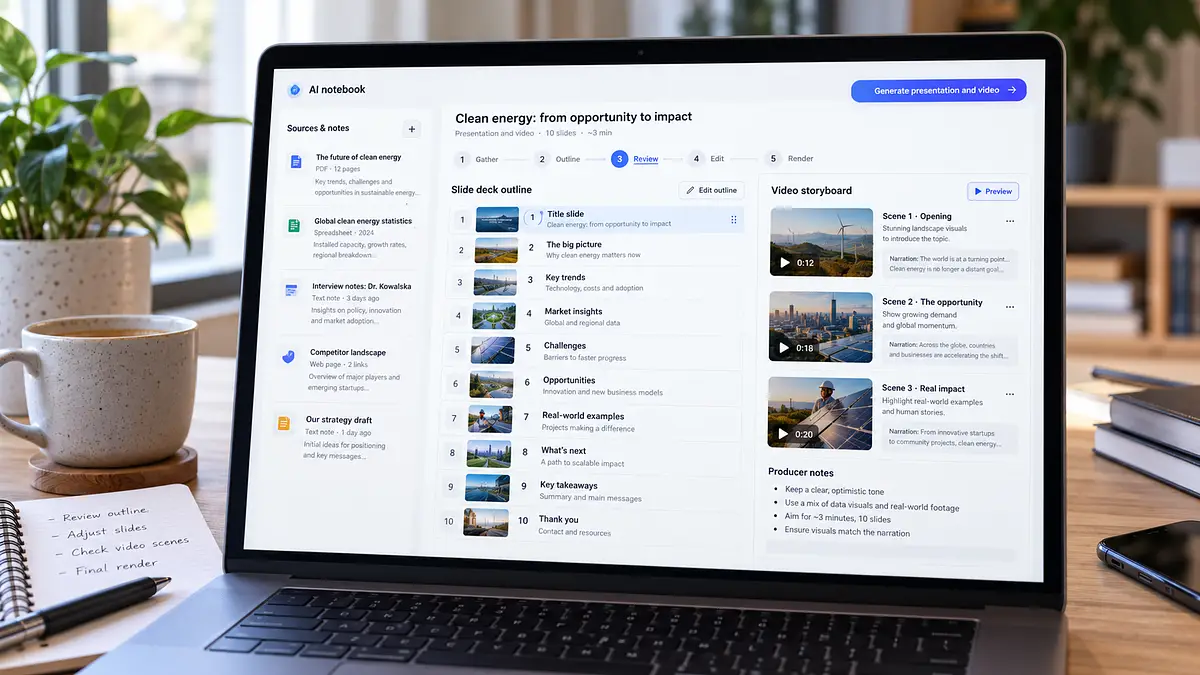Screen dimensions: 1200x675
Task: Click 'Clean energy: from opportunity to impact' title
Action: tap(573, 117)
